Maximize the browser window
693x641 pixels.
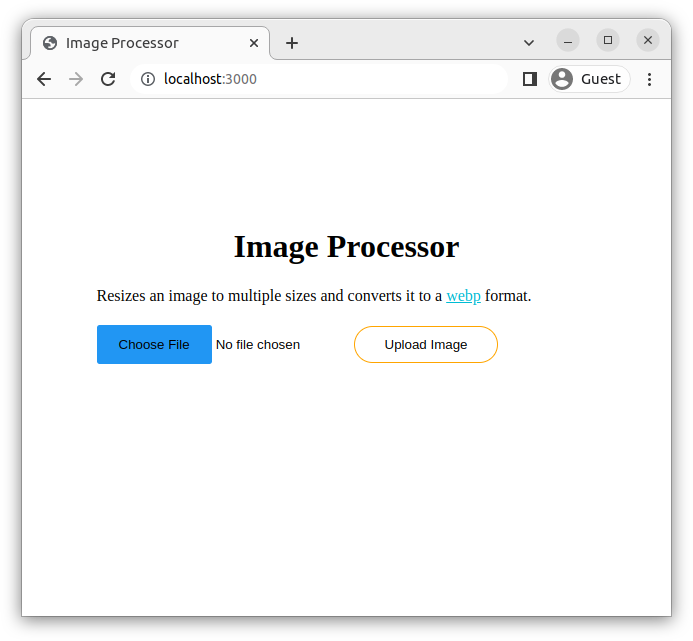click(608, 40)
